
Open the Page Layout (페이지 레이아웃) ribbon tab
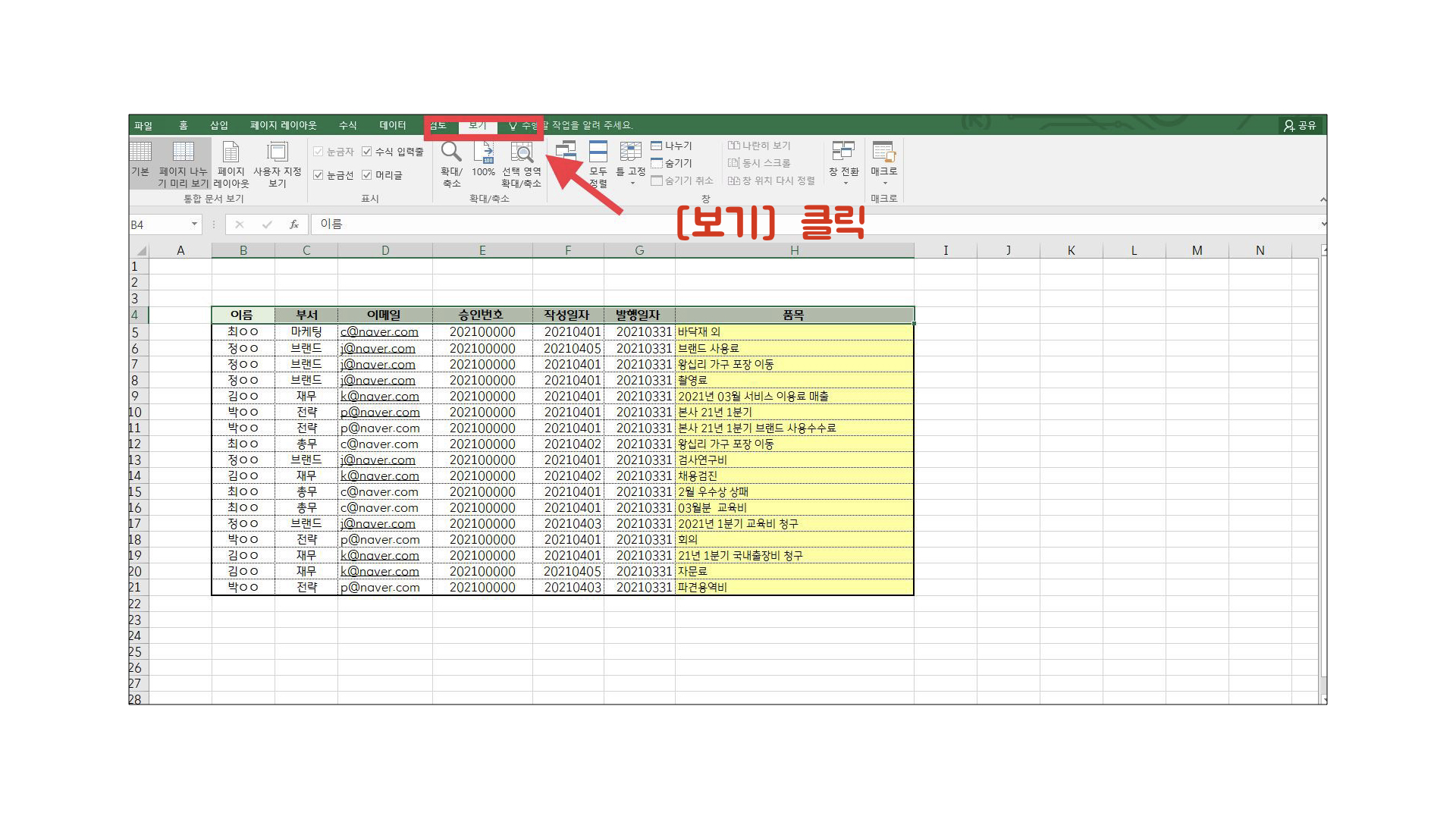284,125
